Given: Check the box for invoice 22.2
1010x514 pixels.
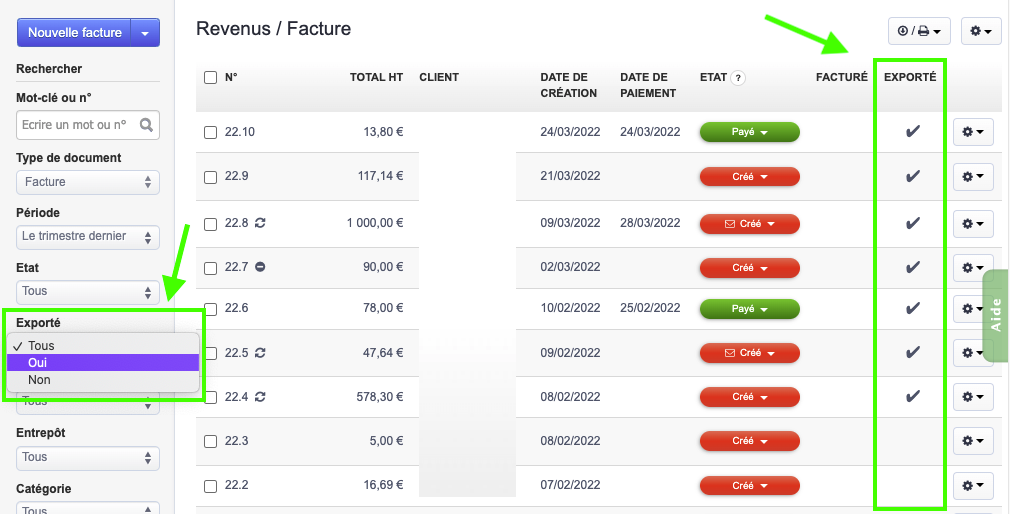Looking at the screenshot, I should pyautogui.click(x=211, y=486).
